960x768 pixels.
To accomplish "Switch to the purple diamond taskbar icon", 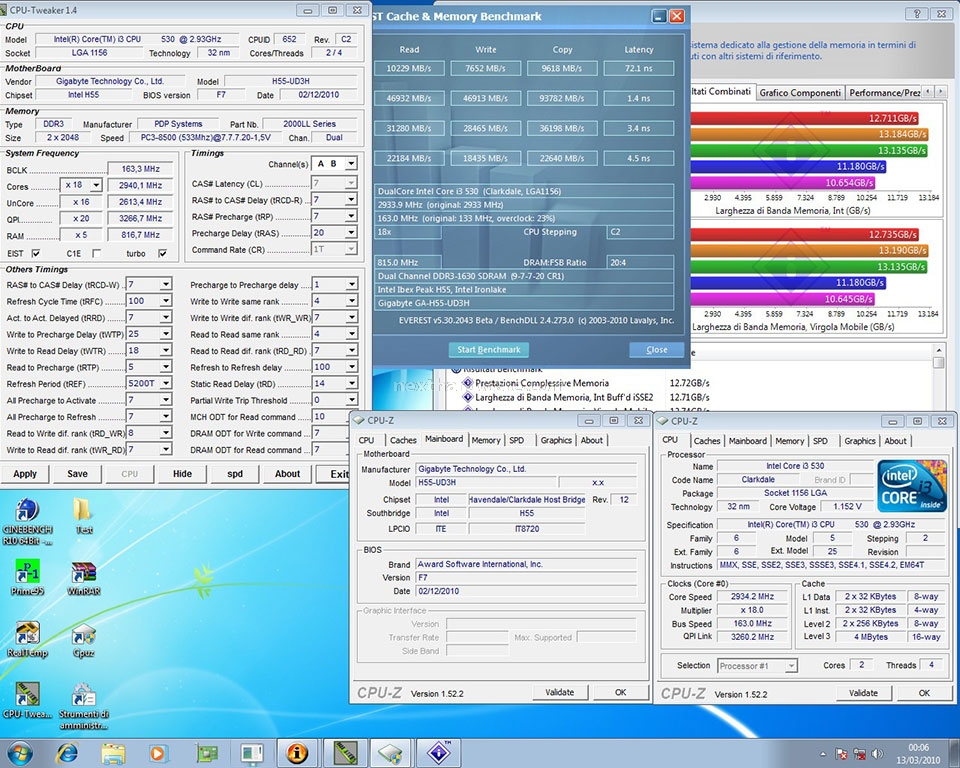I will [438, 753].
